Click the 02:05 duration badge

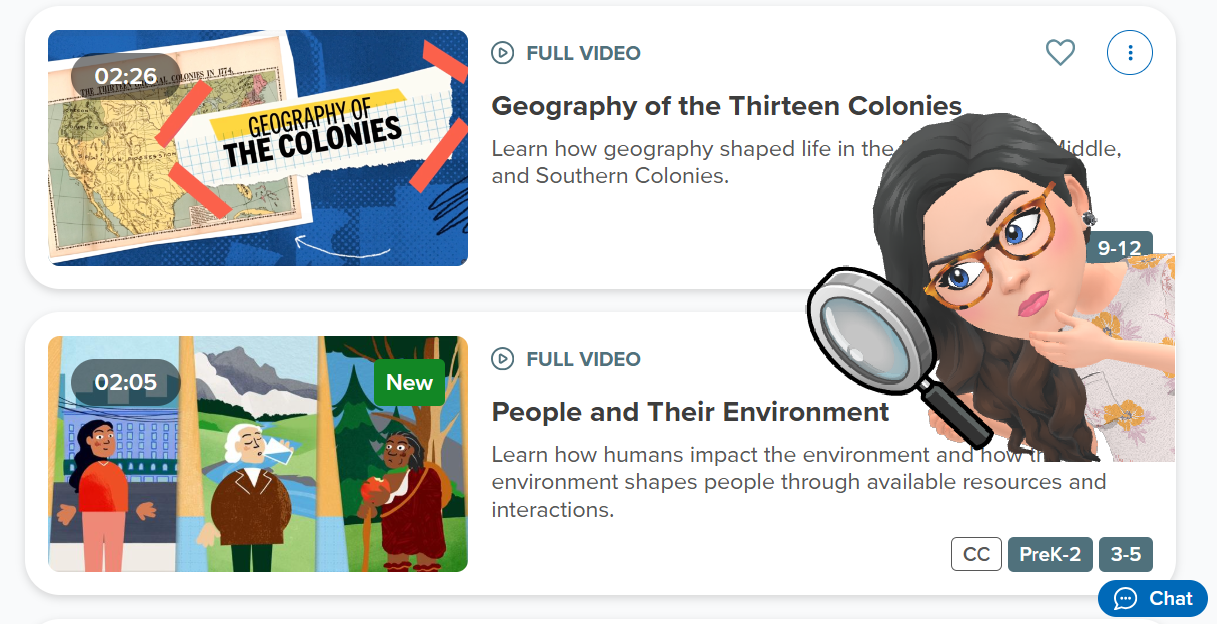tap(126, 382)
